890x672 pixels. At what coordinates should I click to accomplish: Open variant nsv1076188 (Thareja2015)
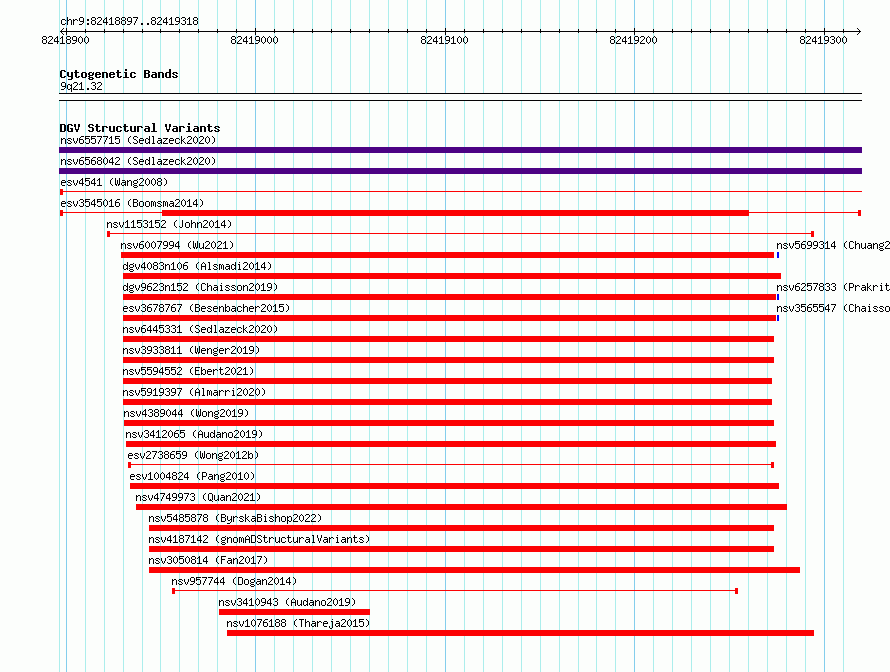point(298,623)
